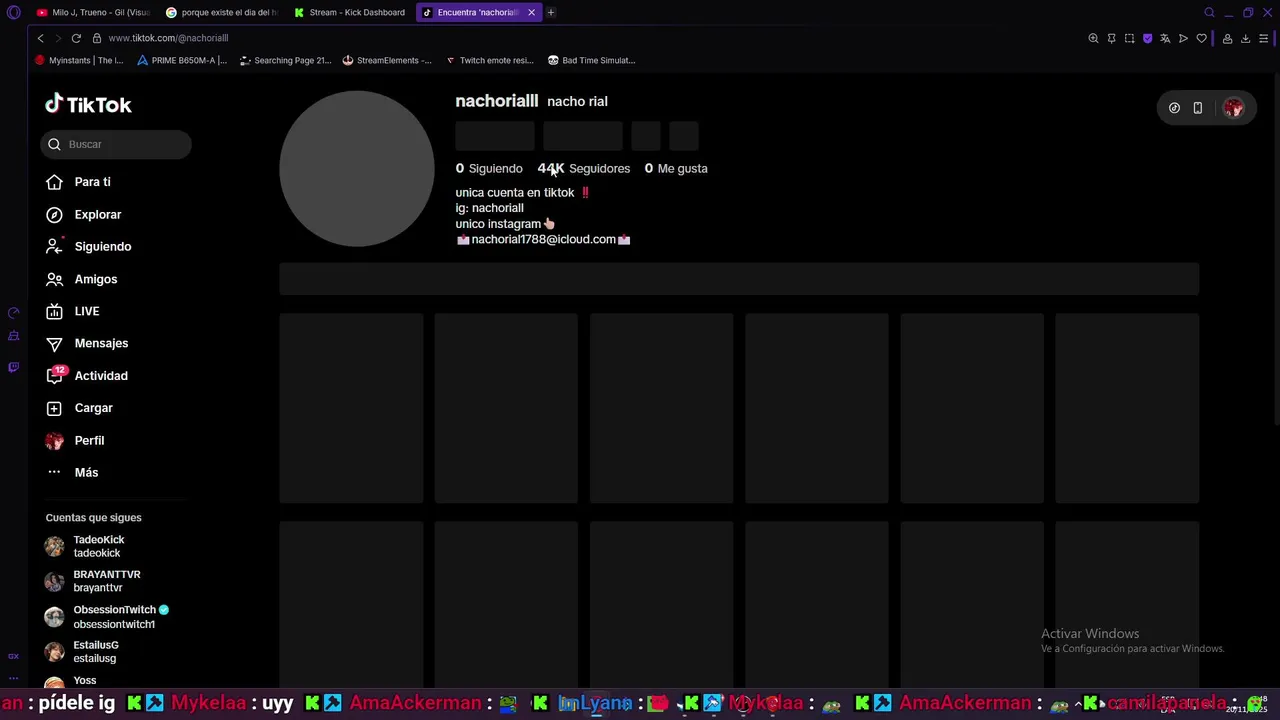The image size is (1280, 720).
Task: Click the nachoriall username heading
Action: [x=497, y=101]
